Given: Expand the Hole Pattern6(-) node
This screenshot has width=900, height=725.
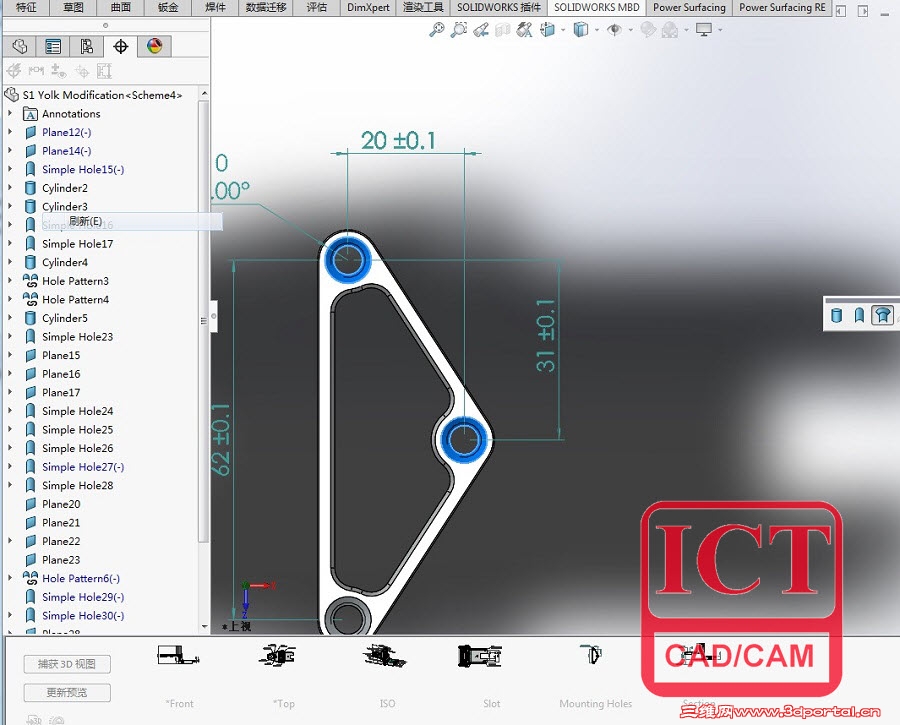Looking at the screenshot, I should coord(10,578).
